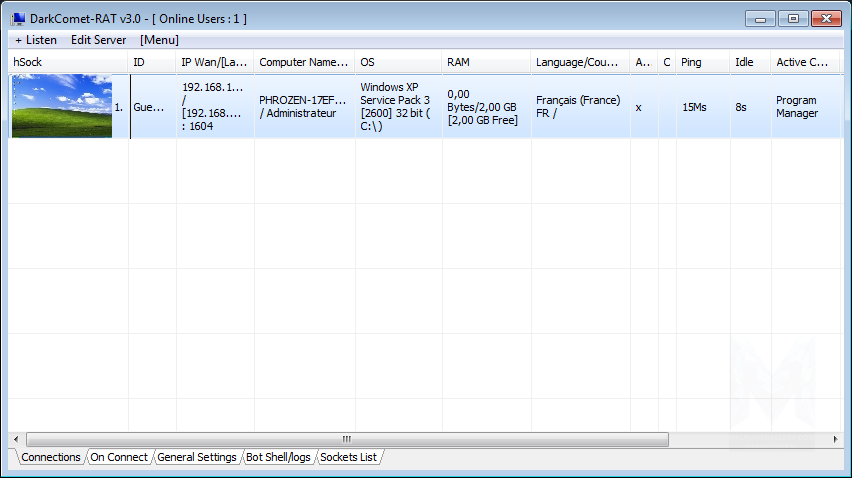The image size is (852, 478).
Task: Click the RAM column header
Action: (486, 62)
